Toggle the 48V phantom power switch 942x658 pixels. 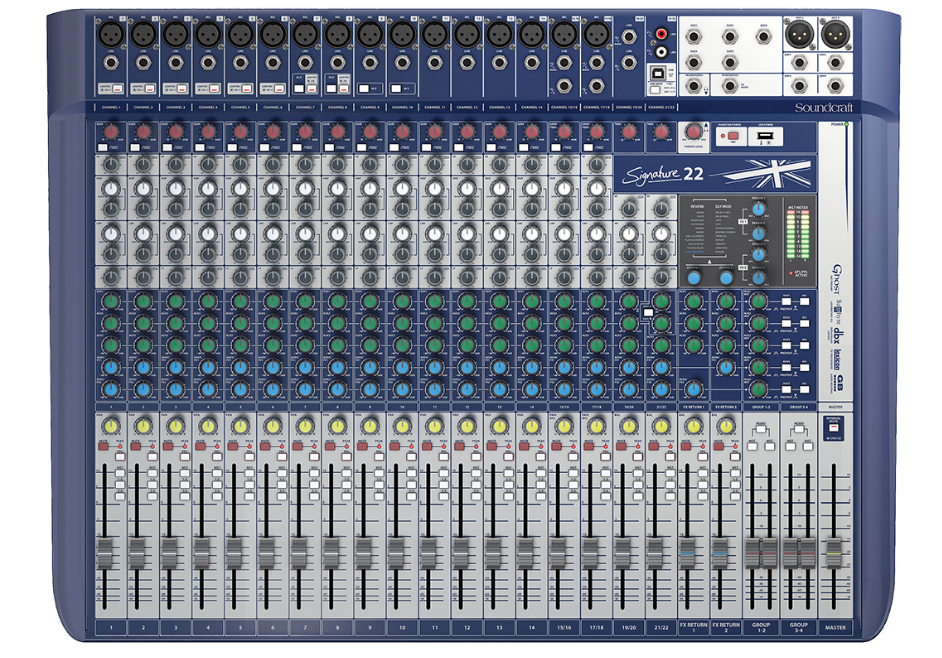[731, 135]
